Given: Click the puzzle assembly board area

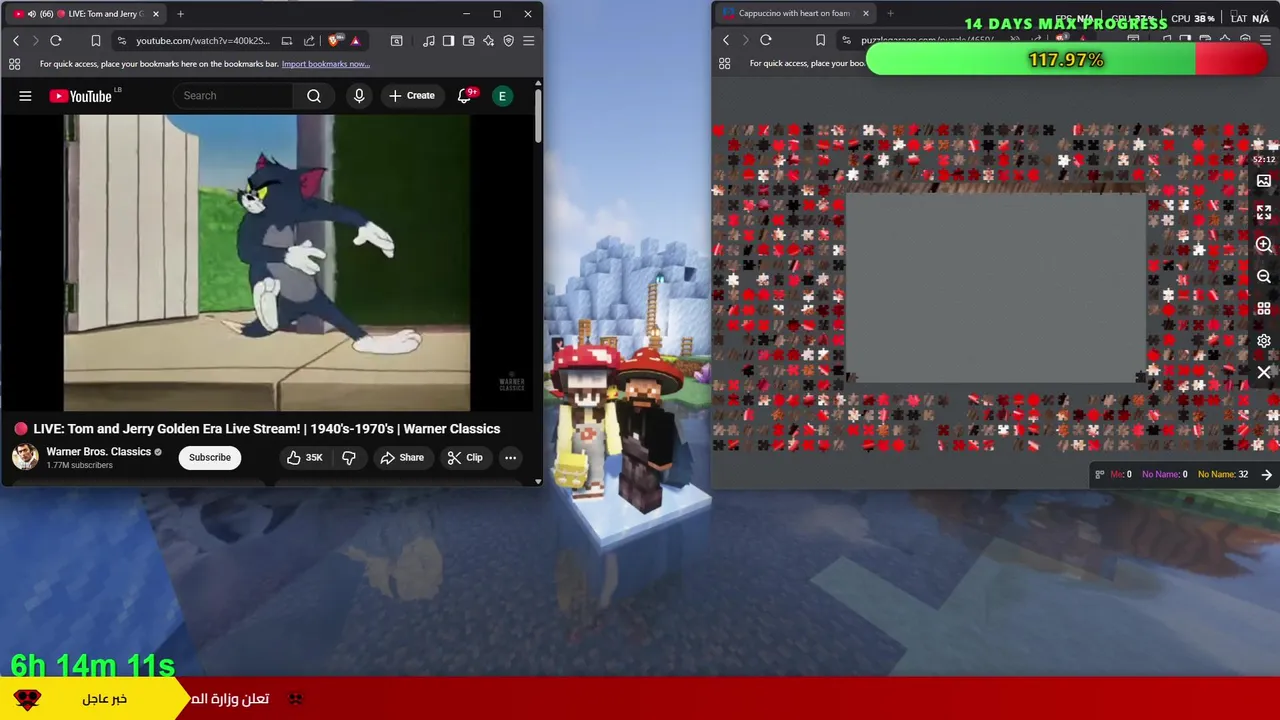Looking at the screenshot, I should pyautogui.click(x=996, y=288).
